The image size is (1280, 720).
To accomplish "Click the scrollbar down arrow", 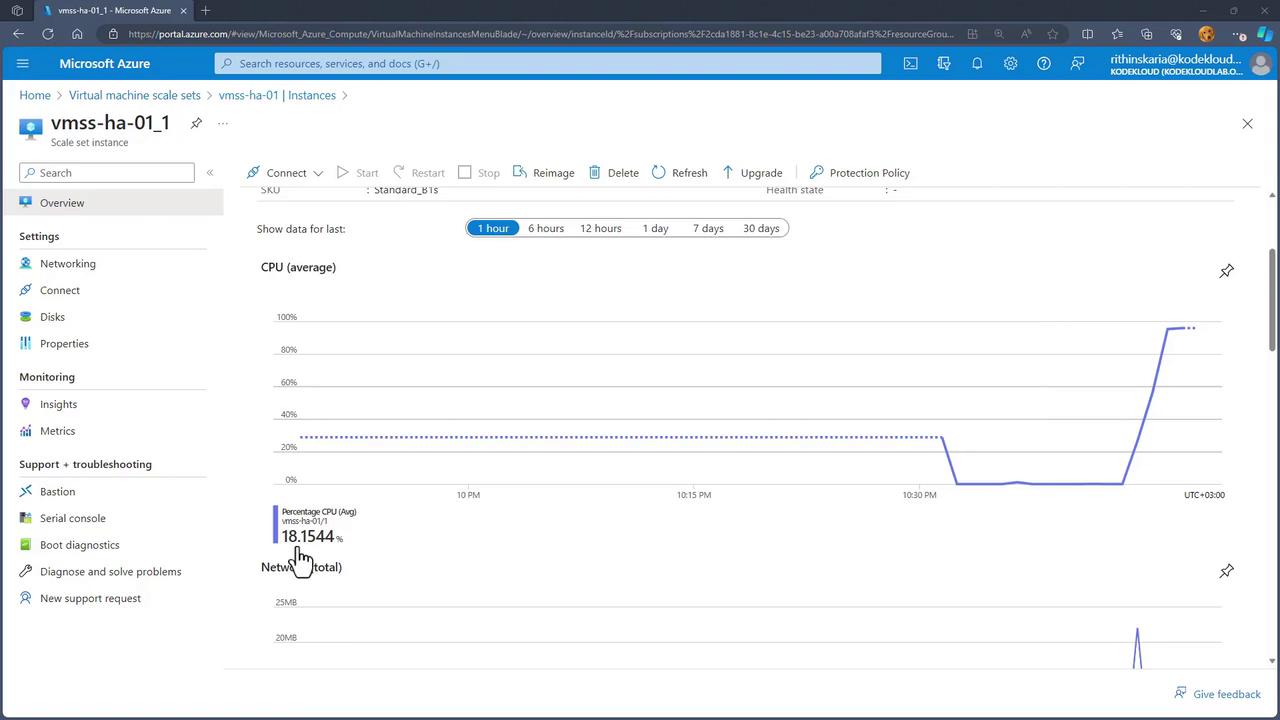I will tap(1272, 661).
